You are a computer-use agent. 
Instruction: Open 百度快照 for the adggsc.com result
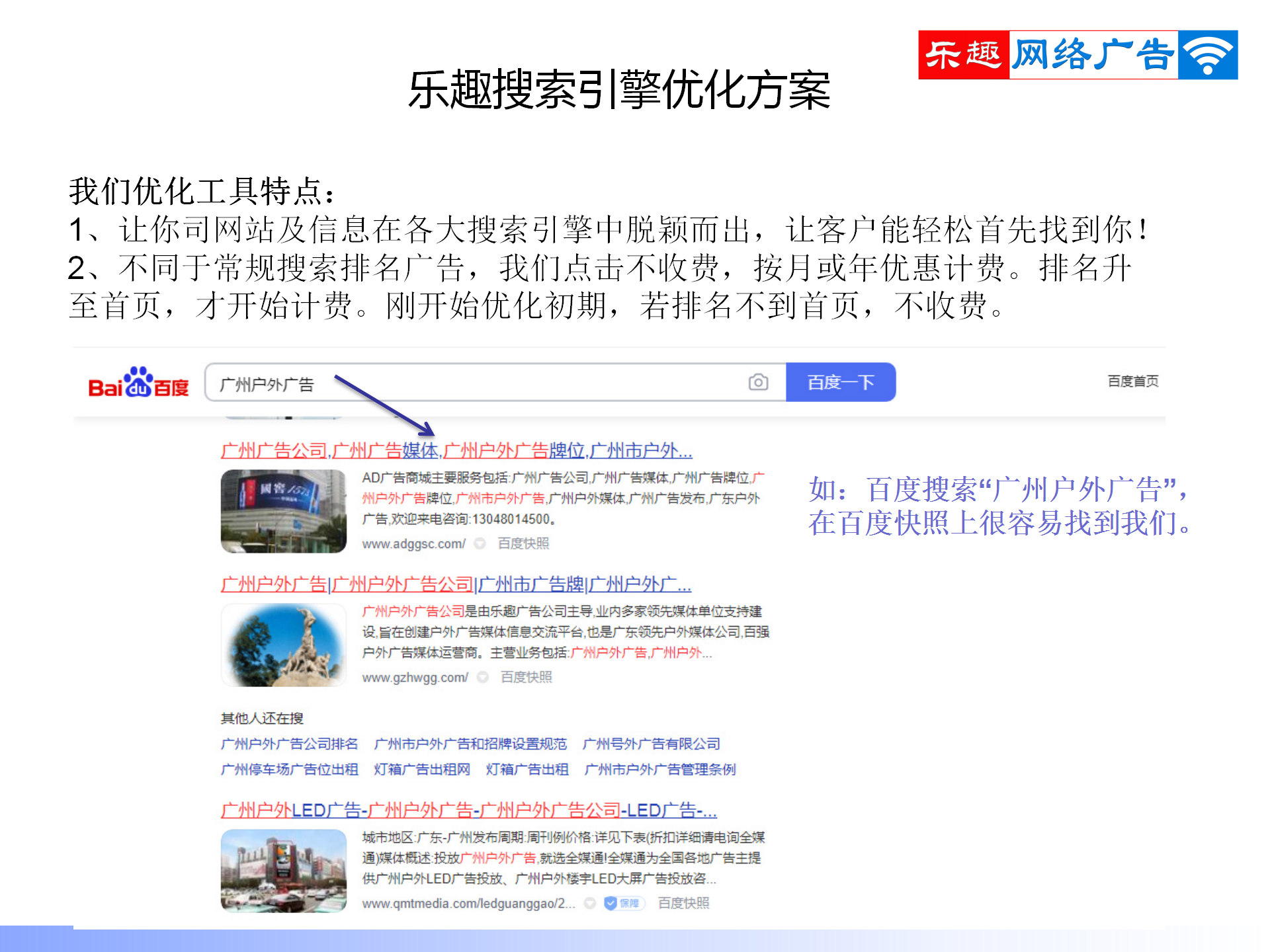523,543
